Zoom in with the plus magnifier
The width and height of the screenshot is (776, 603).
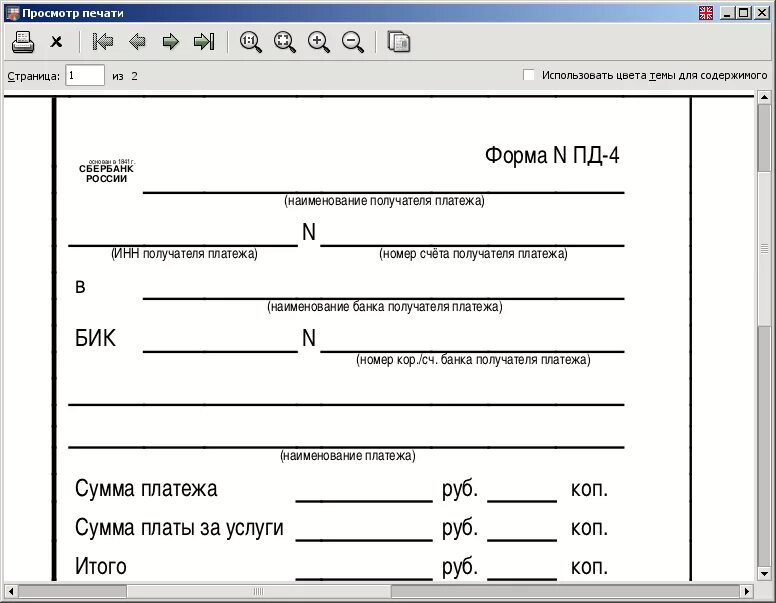[319, 42]
